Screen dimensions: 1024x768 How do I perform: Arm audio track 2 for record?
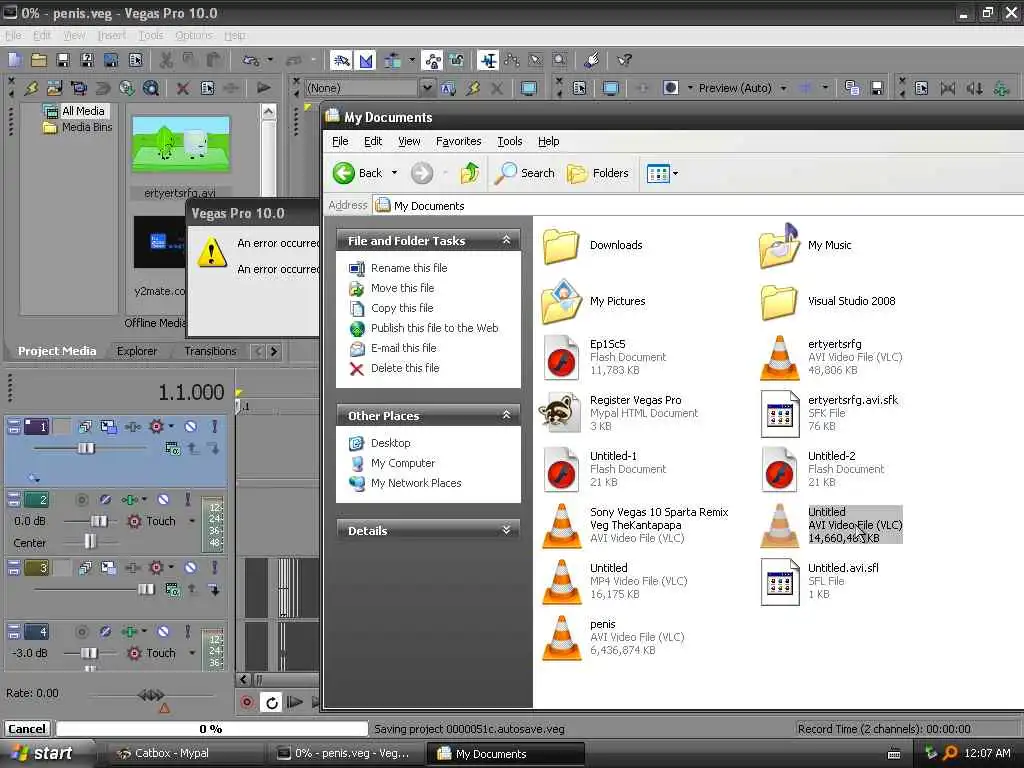[82, 500]
